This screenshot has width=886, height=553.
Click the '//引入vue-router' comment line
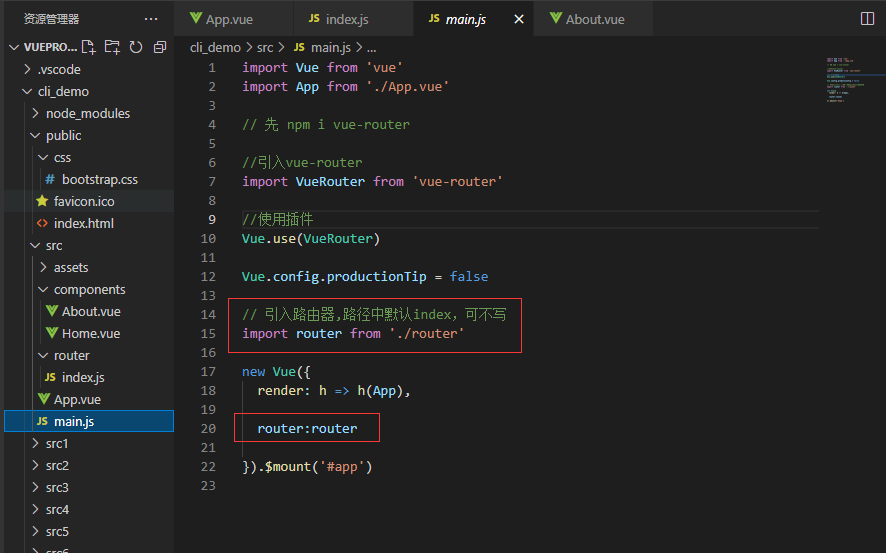pos(302,162)
